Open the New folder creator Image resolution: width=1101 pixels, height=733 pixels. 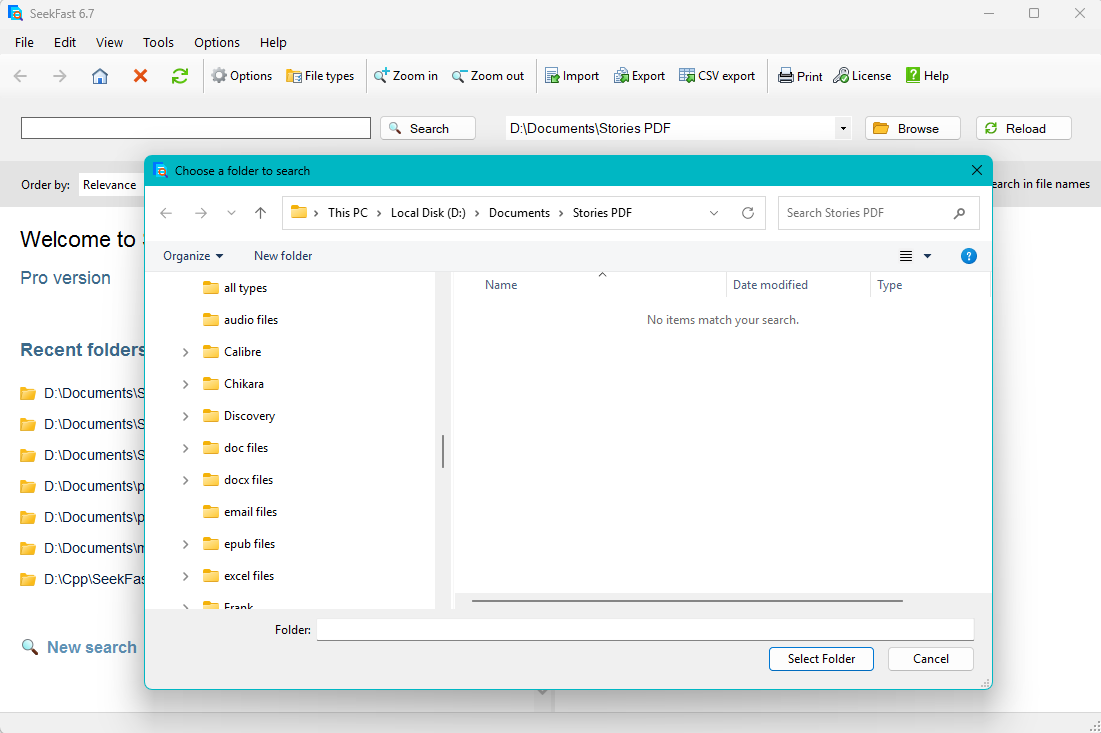(282, 256)
